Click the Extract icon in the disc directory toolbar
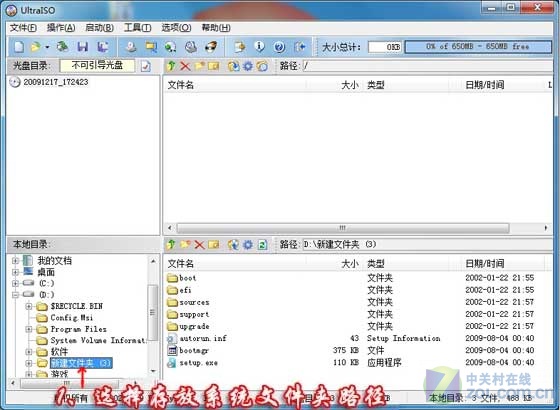The width and height of the screenshot is (560, 410). pyautogui.click(x=234, y=66)
